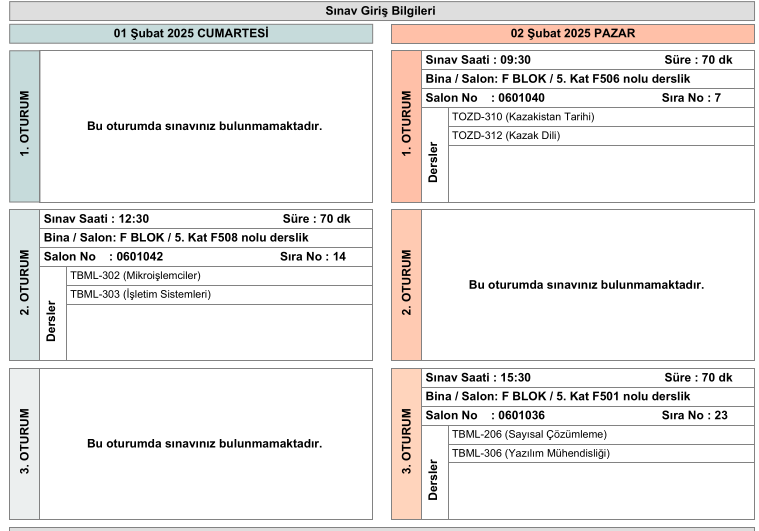This screenshot has width=759, height=531.
Task: Click Sunday's '2. OTURUM' vertical label
Action: coord(407,282)
